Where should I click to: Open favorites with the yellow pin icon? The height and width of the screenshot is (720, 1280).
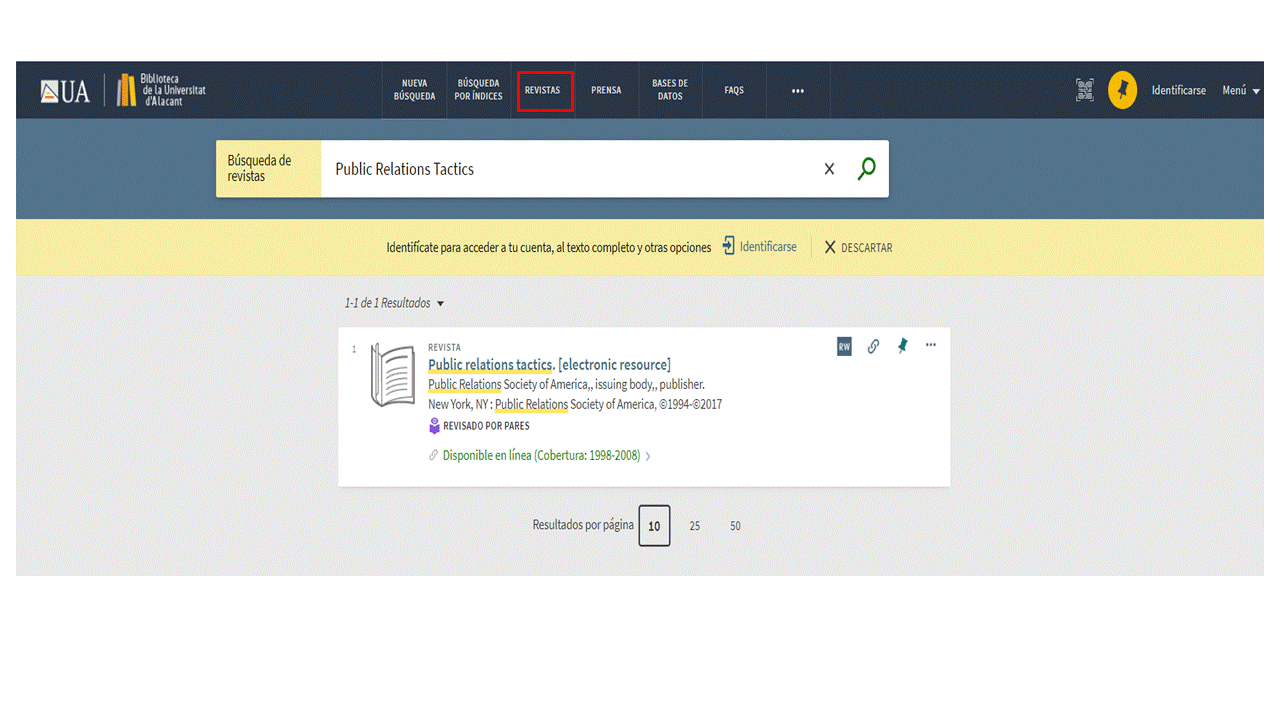[x=1122, y=90]
